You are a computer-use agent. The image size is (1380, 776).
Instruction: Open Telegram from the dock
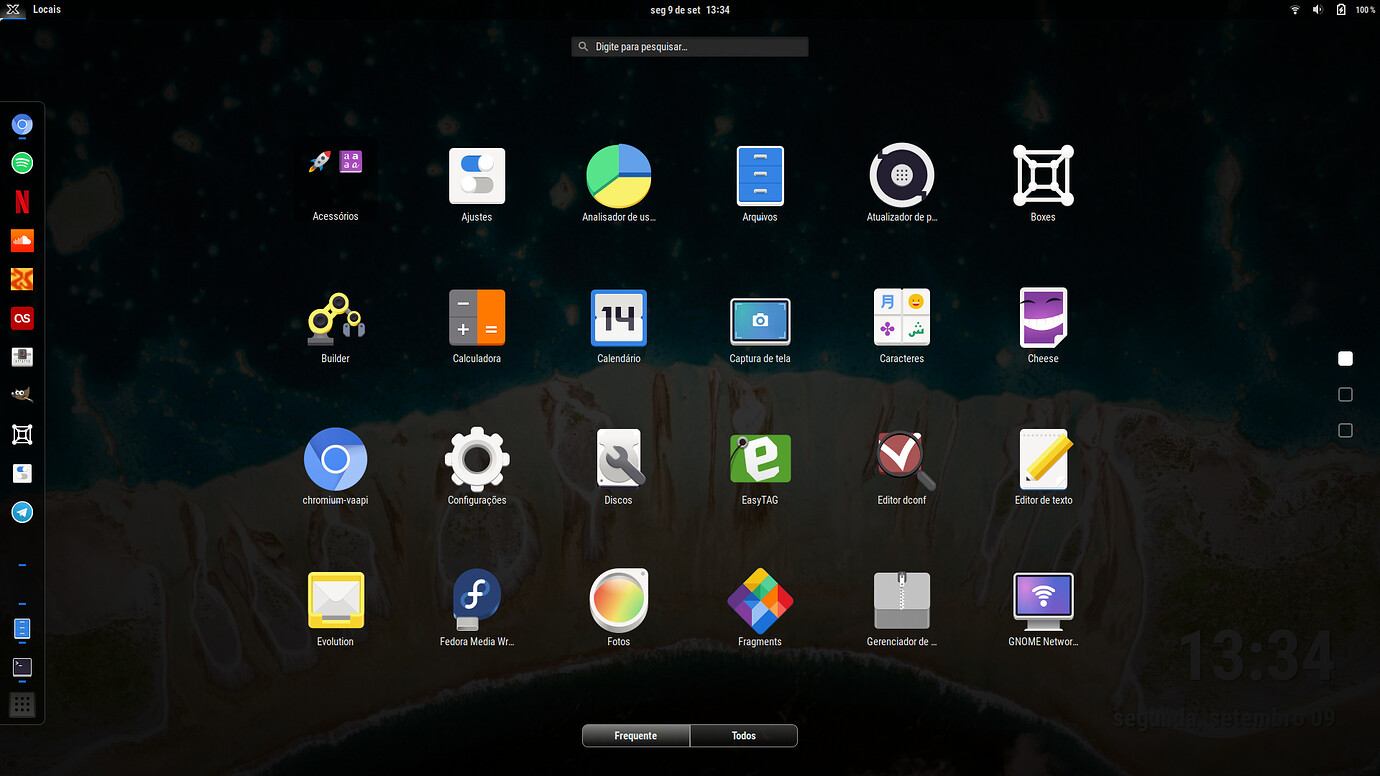point(22,512)
